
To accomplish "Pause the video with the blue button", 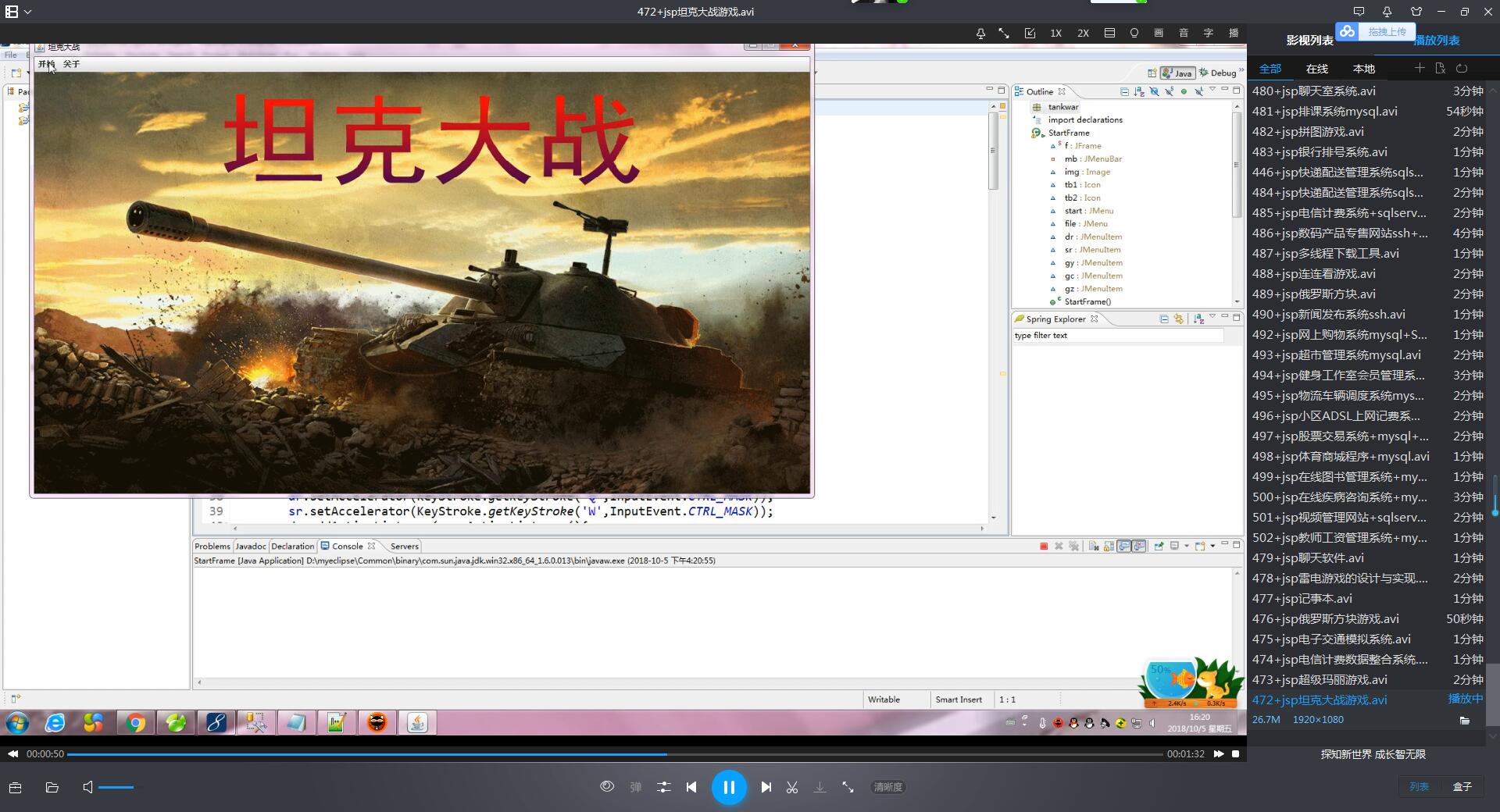I will click(728, 787).
